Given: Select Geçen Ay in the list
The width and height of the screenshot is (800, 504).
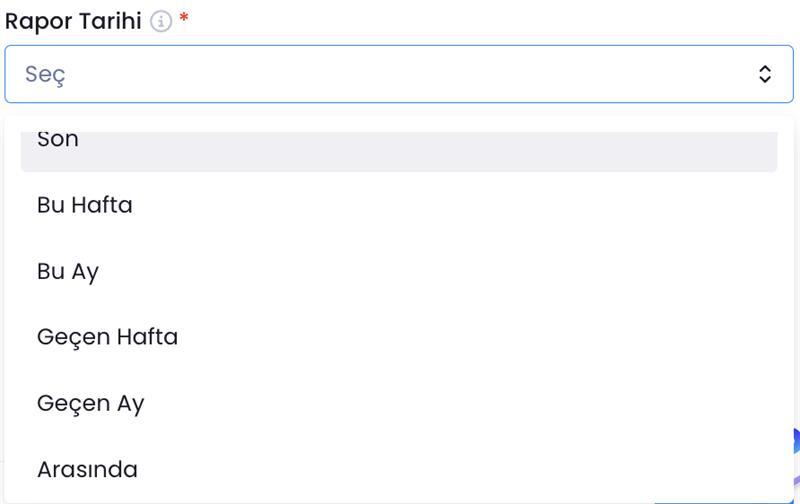Looking at the screenshot, I should coord(91,403).
